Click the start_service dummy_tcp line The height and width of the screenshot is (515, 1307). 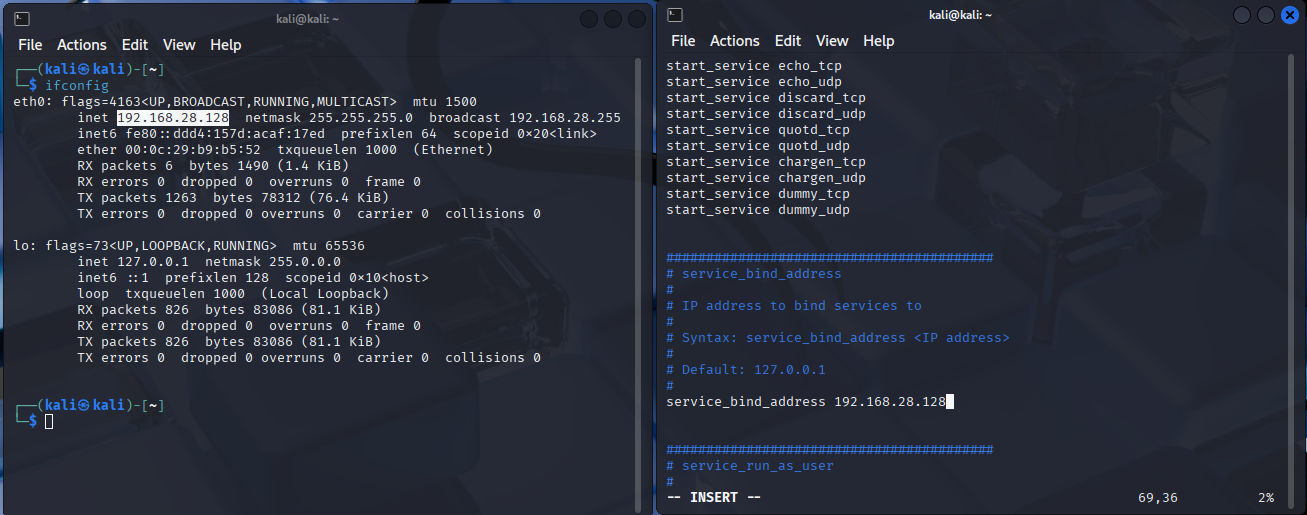click(758, 194)
